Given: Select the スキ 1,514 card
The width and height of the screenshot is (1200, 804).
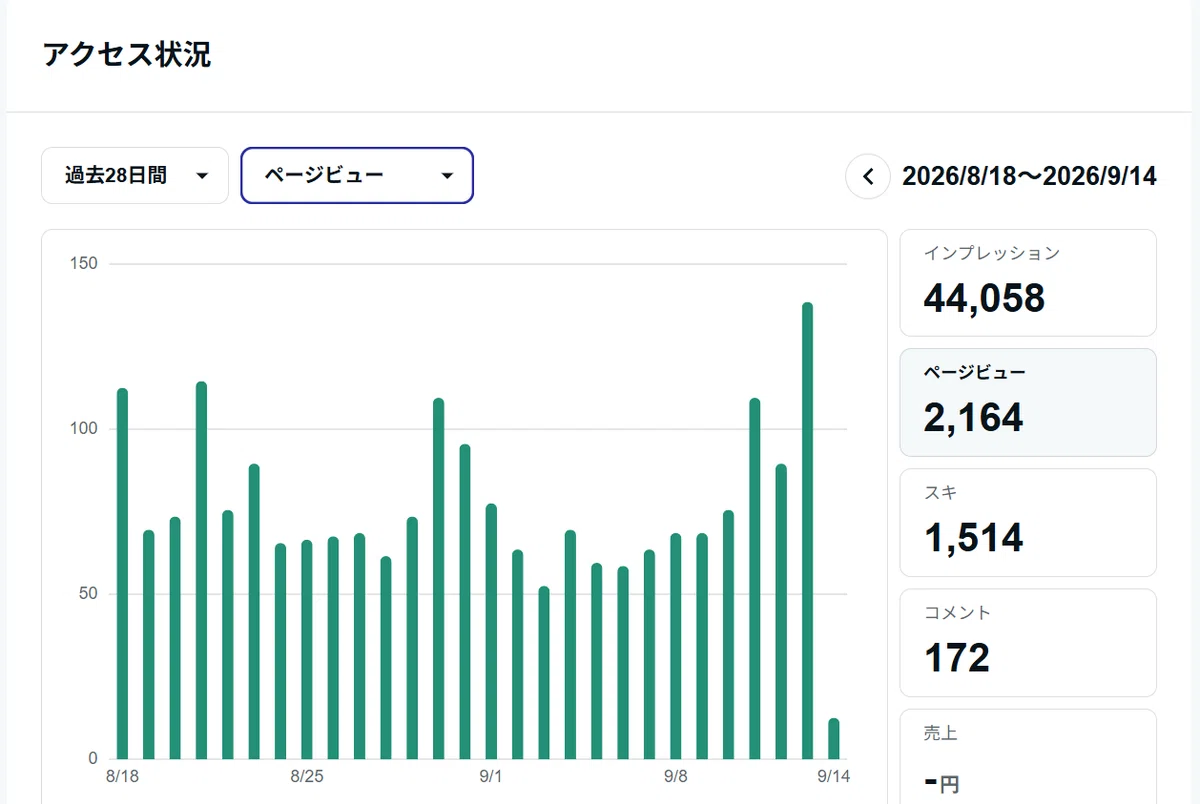Looking at the screenshot, I should [x=1028, y=523].
